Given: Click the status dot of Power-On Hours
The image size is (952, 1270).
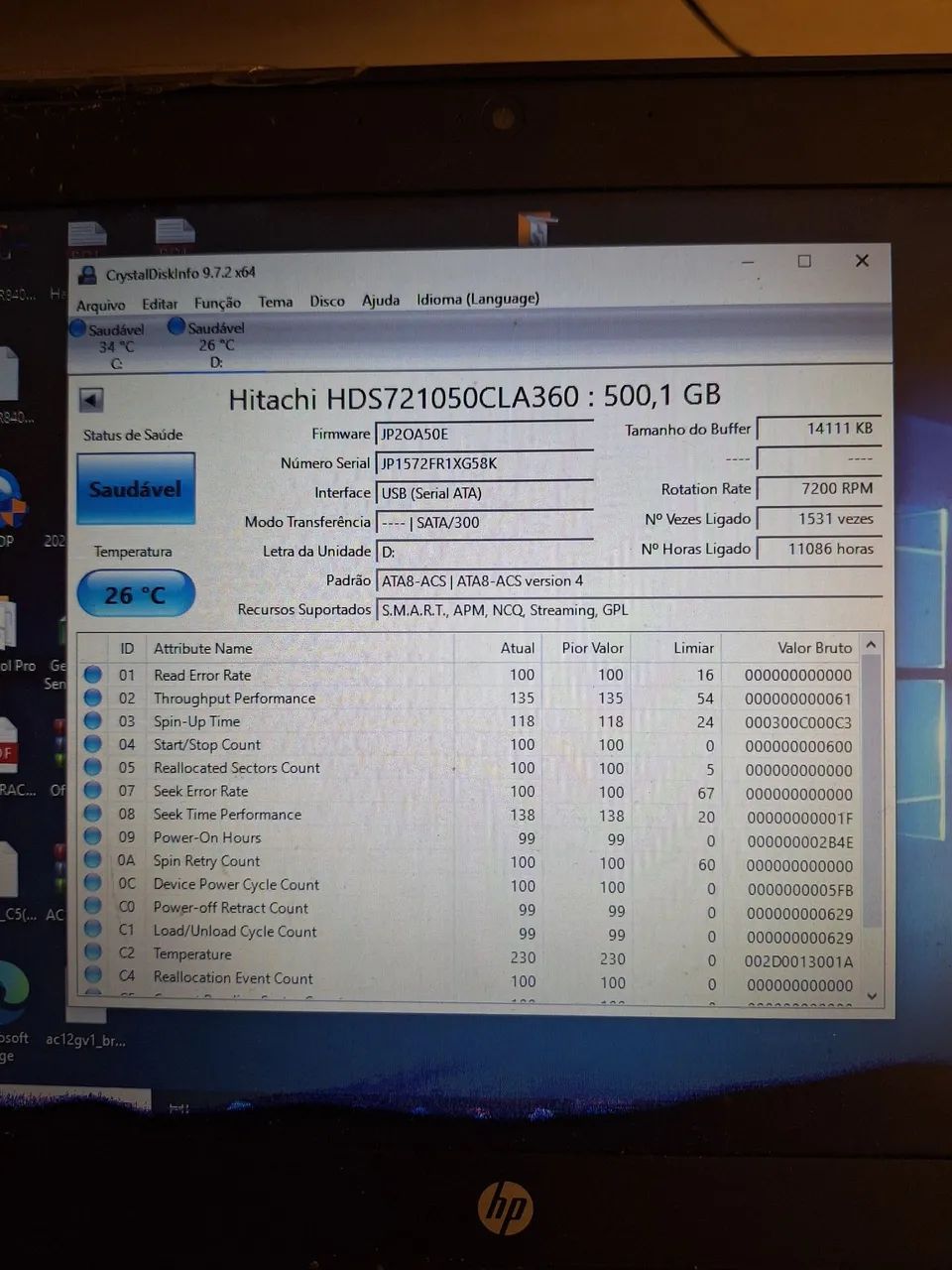Looking at the screenshot, I should tap(93, 836).
